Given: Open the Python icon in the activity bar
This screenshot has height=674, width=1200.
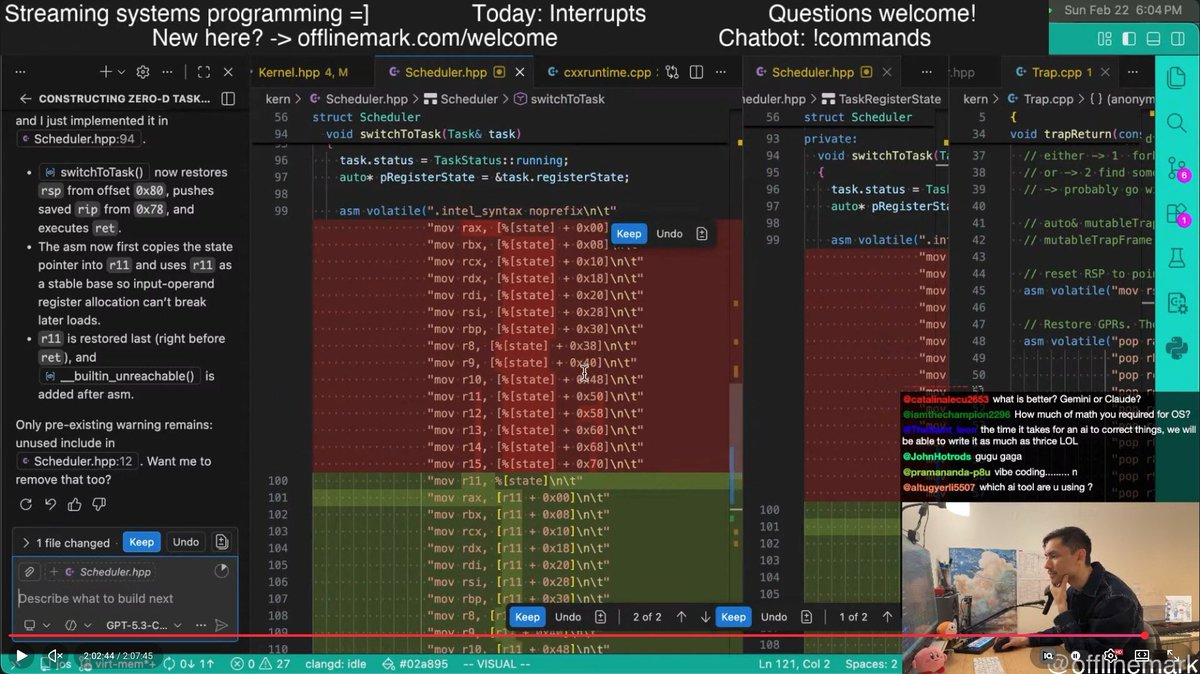Looking at the screenshot, I should (x=1177, y=349).
